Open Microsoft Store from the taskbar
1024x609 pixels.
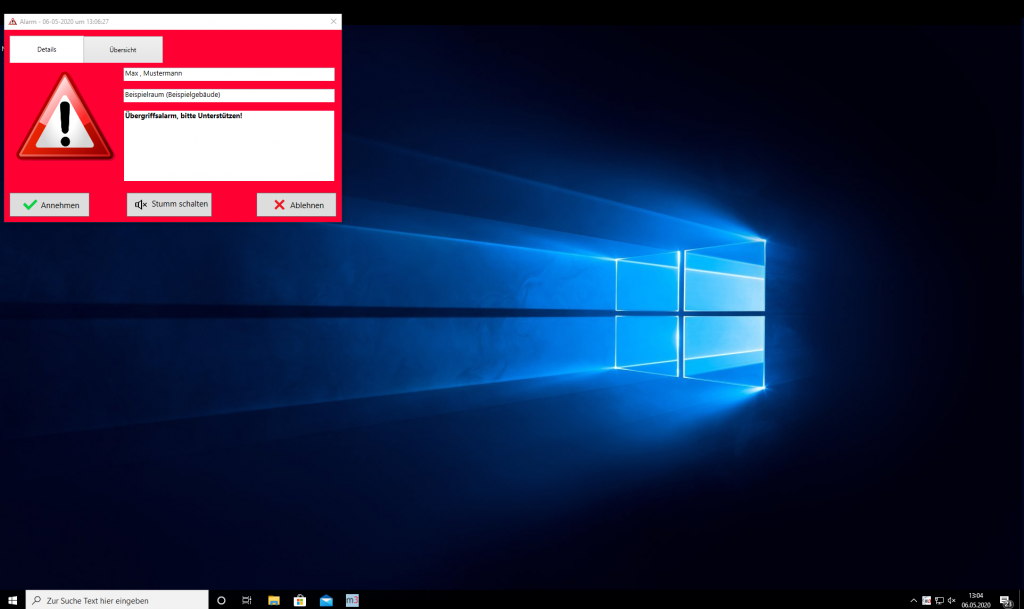click(x=300, y=601)
